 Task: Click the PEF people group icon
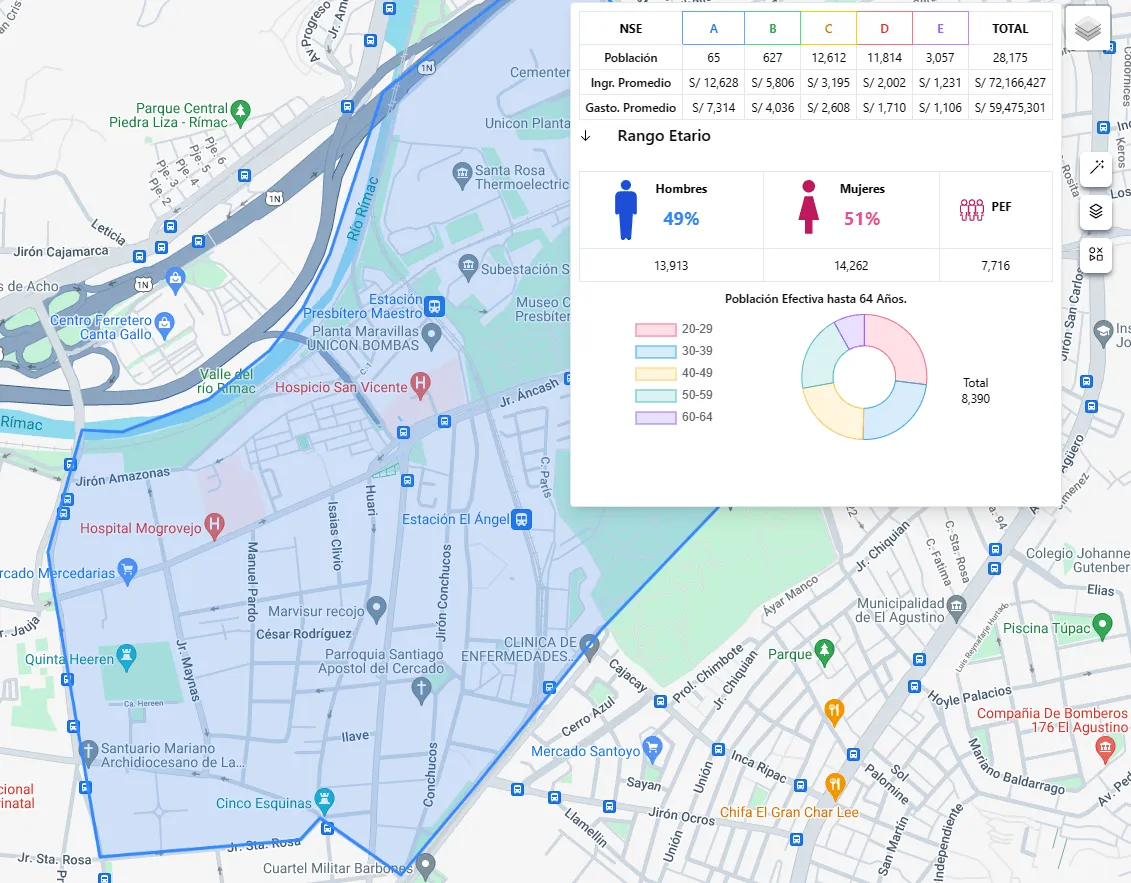[972, 209]
